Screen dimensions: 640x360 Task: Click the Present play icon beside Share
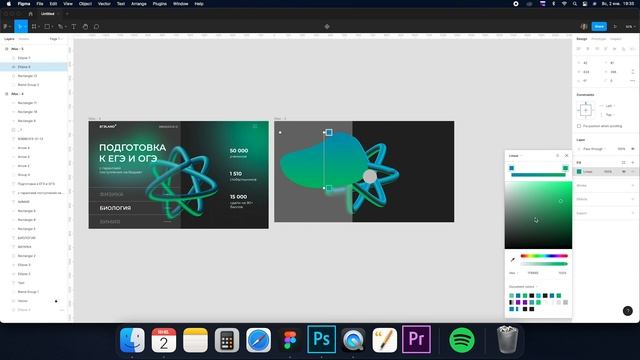(616, 27)
